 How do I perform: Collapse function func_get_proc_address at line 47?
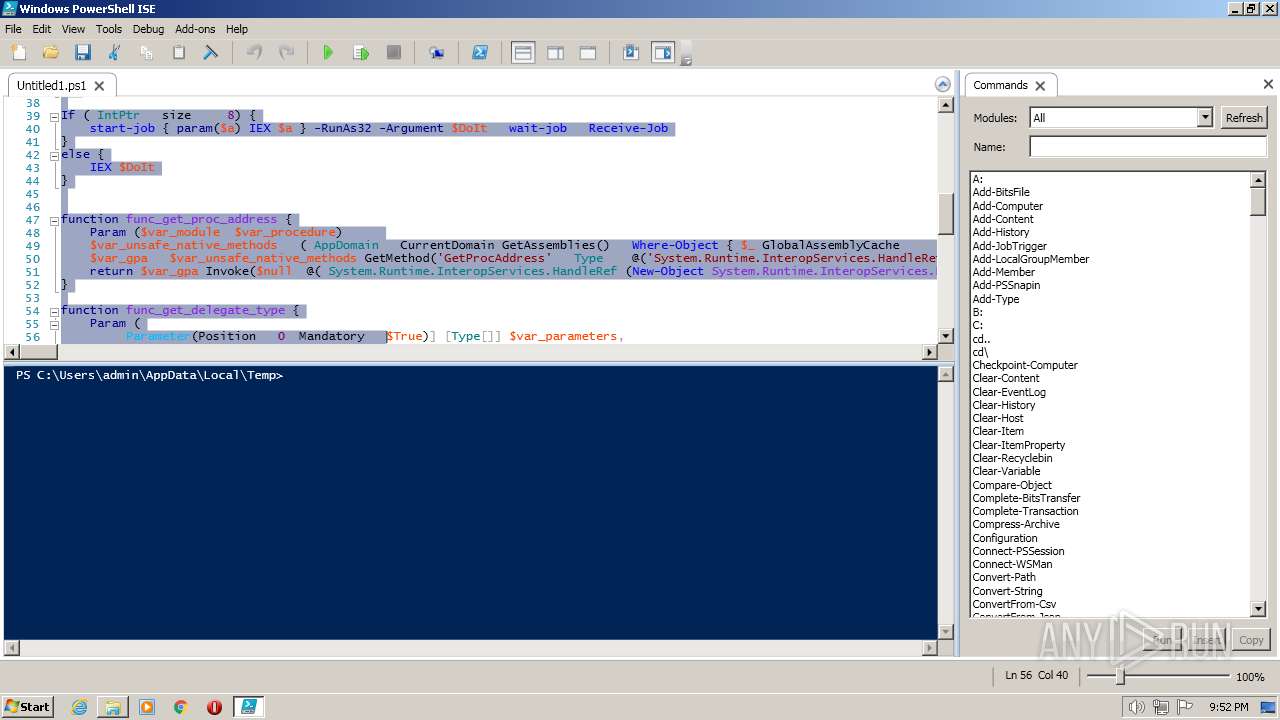tap(54, 220)
